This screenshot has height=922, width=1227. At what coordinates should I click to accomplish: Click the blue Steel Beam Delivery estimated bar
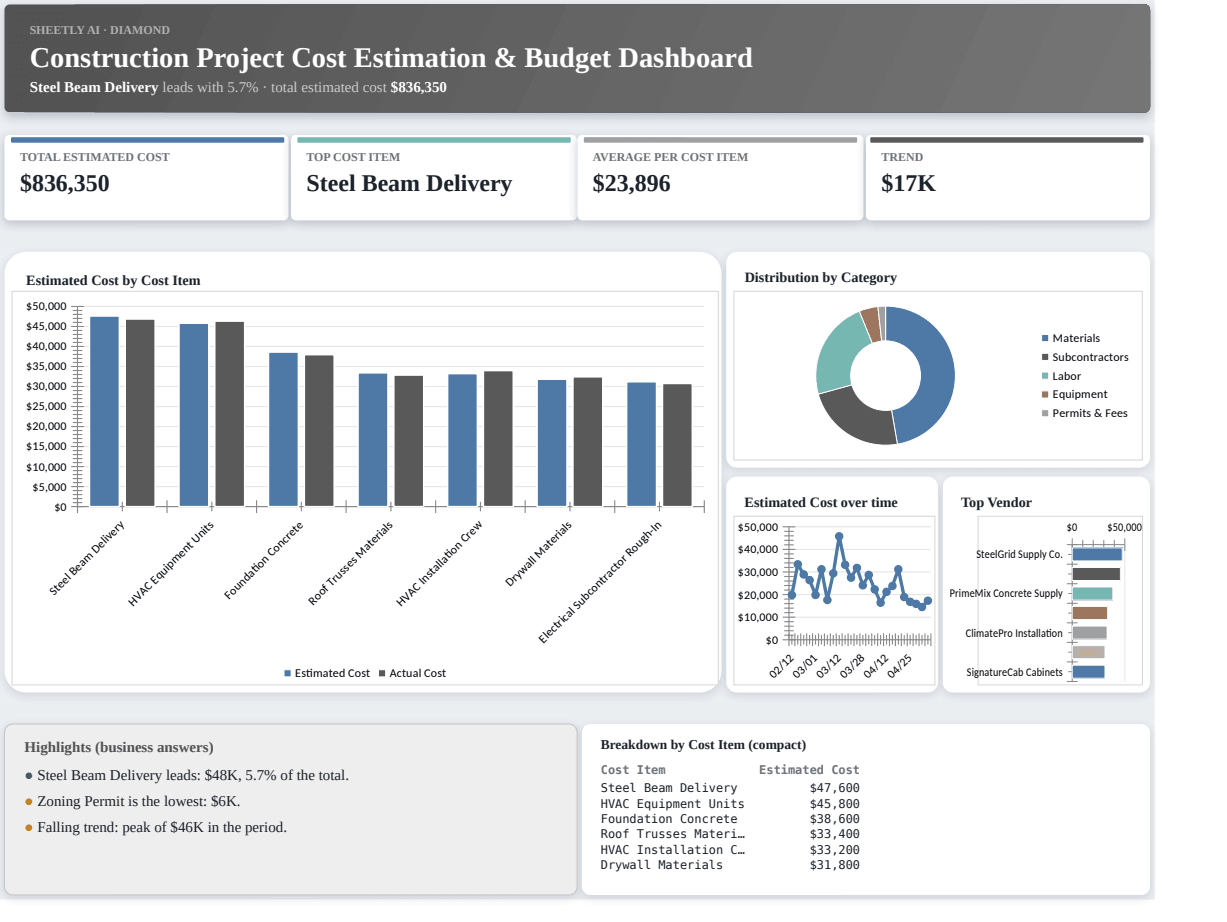pyautogui.click(x=104, y=411)
